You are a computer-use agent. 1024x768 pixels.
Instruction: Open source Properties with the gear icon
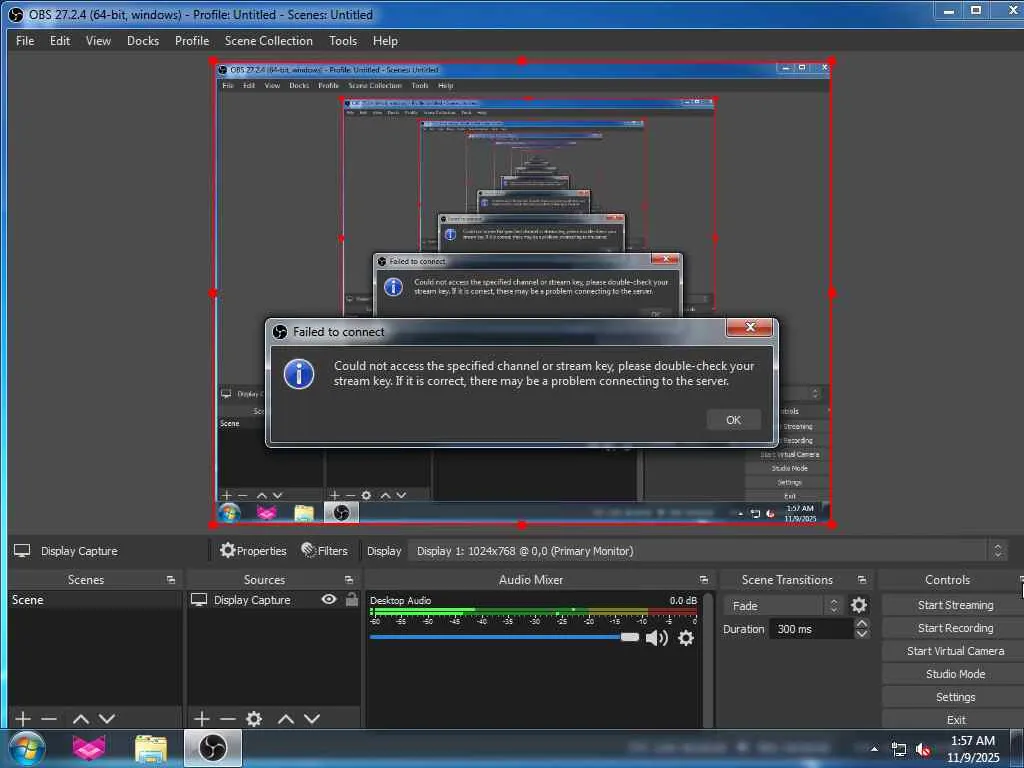(253, 551)
